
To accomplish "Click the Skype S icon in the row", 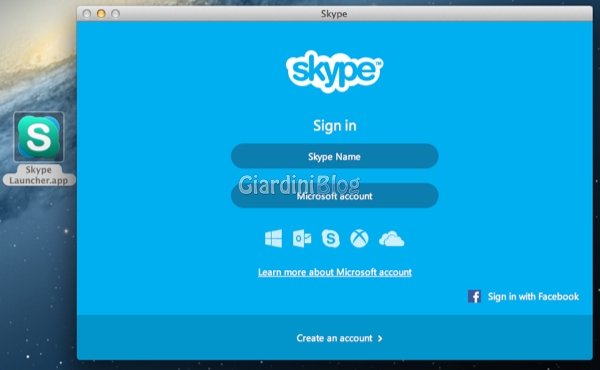I will pos(331,239).
